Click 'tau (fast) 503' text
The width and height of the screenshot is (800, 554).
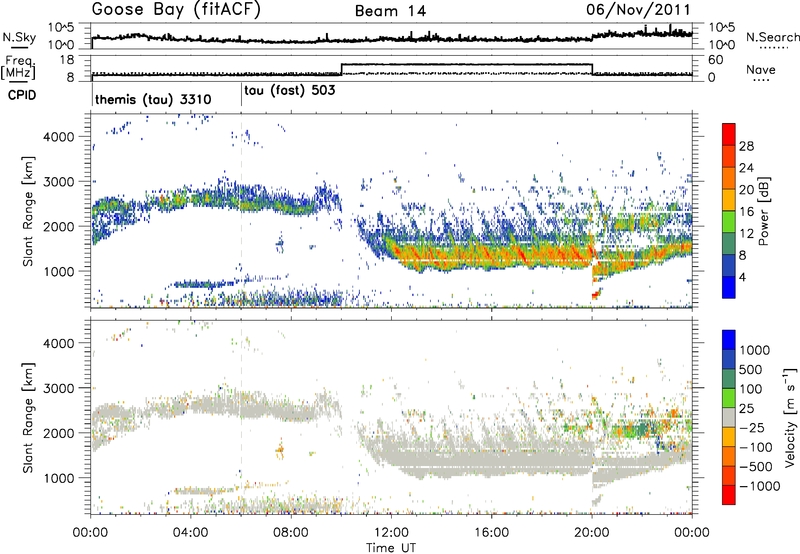[x=289, y=91]
